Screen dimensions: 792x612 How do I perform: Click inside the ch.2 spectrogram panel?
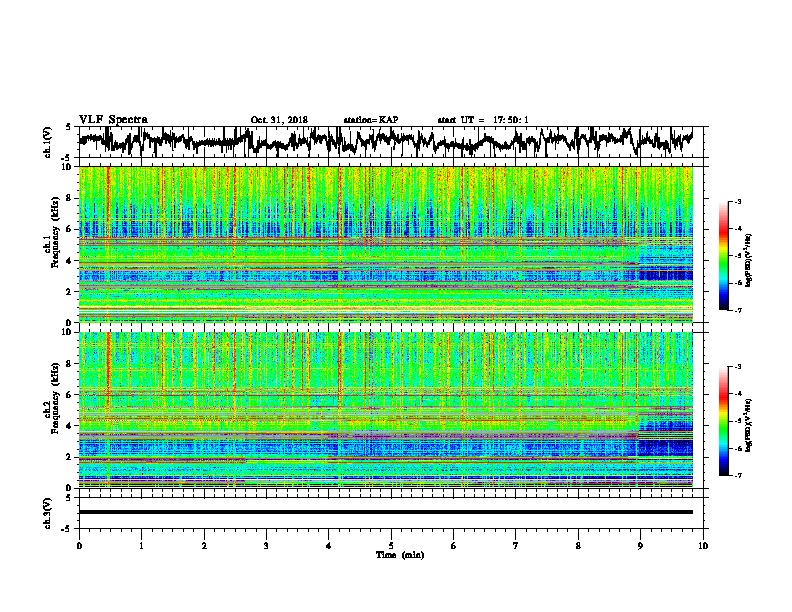tap(386, 410)
